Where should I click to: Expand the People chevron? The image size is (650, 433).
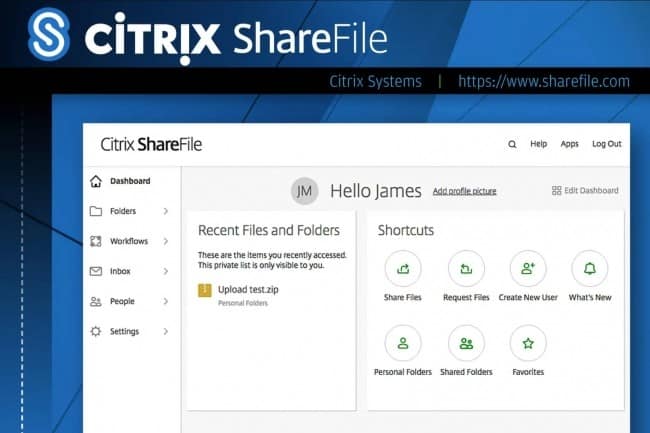point(166,301)
